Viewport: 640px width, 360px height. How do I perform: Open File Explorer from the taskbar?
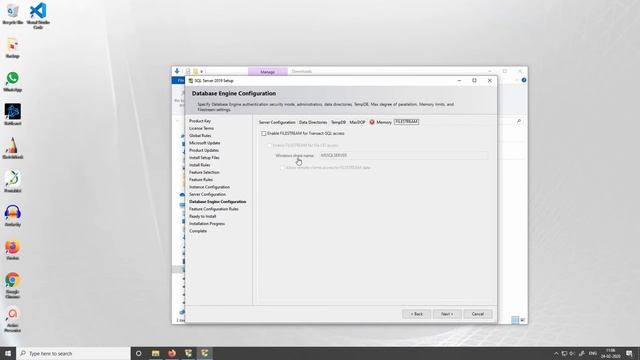pos(156,353)
